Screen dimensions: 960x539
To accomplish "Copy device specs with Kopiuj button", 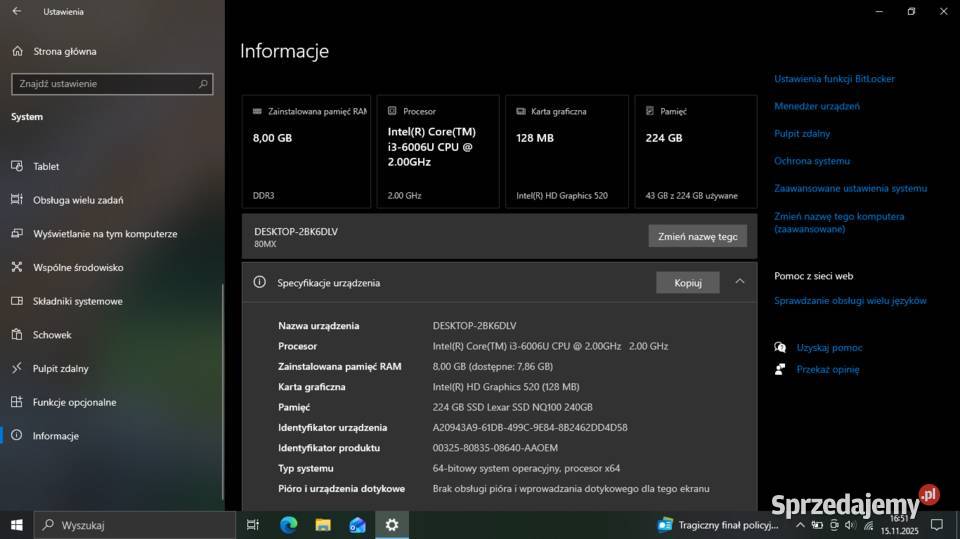I will pos(688,282).
